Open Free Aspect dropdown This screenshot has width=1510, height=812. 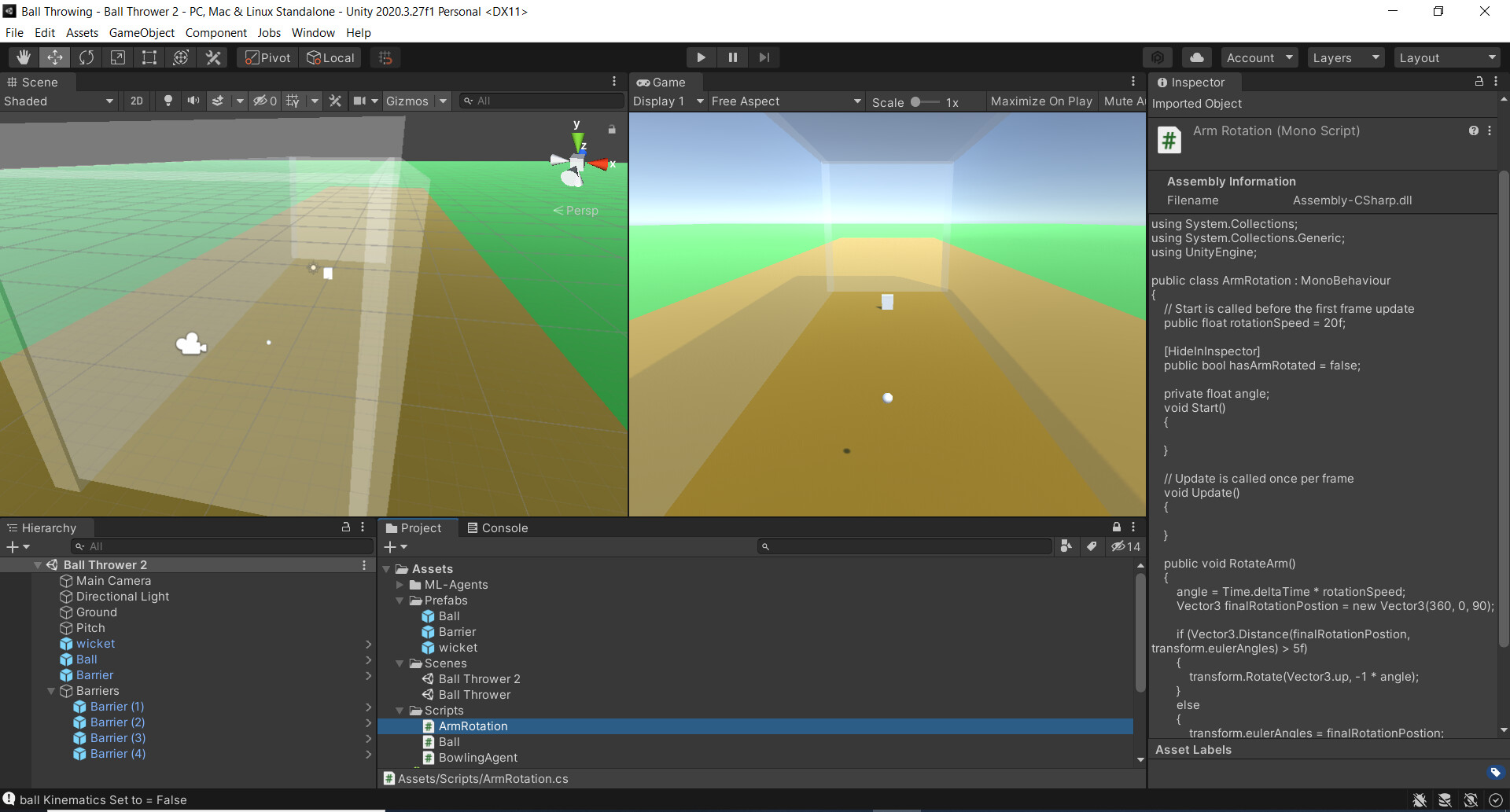click(786, 101)
